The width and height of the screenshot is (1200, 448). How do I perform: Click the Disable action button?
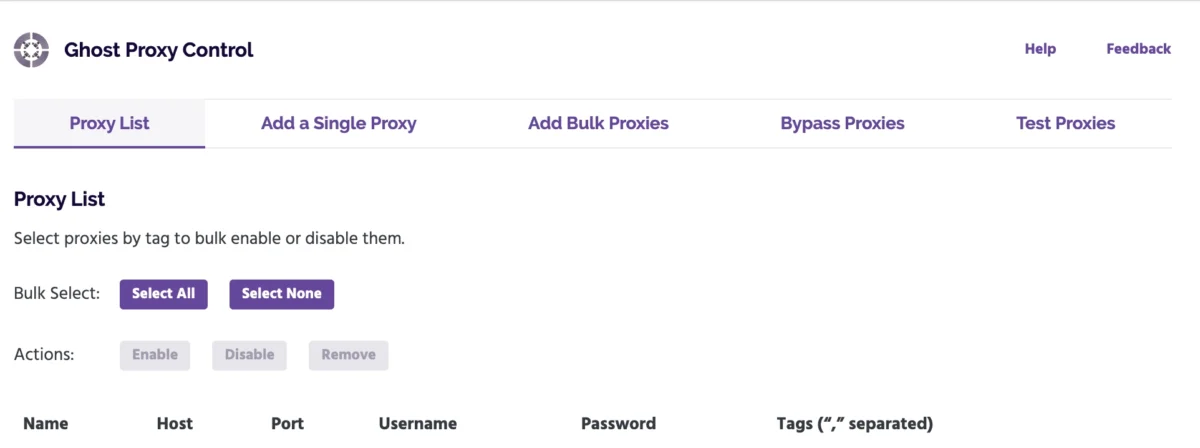coord(249,355)
